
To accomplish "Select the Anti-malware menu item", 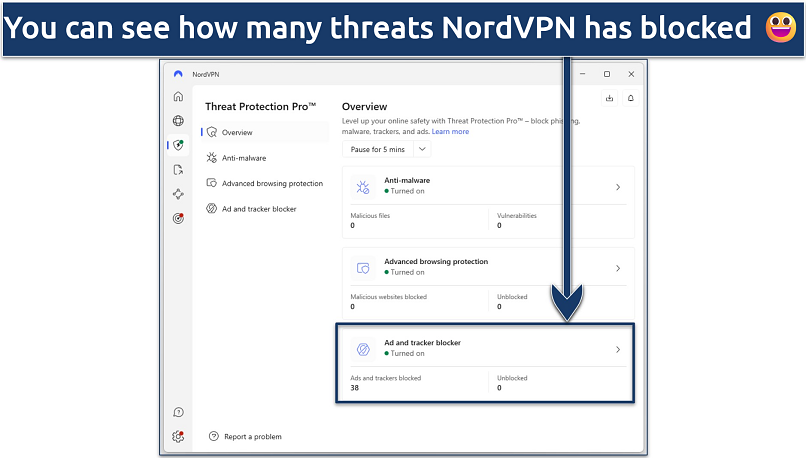I will (265, 158).
